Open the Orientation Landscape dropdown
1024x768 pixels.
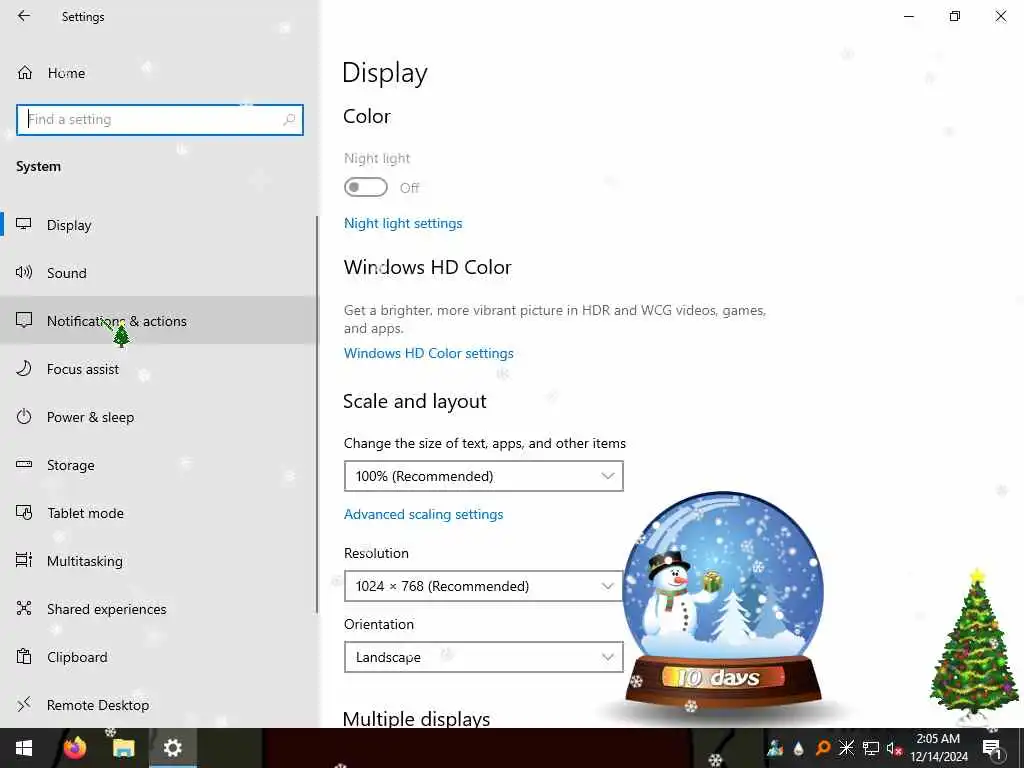click(483, 657)
